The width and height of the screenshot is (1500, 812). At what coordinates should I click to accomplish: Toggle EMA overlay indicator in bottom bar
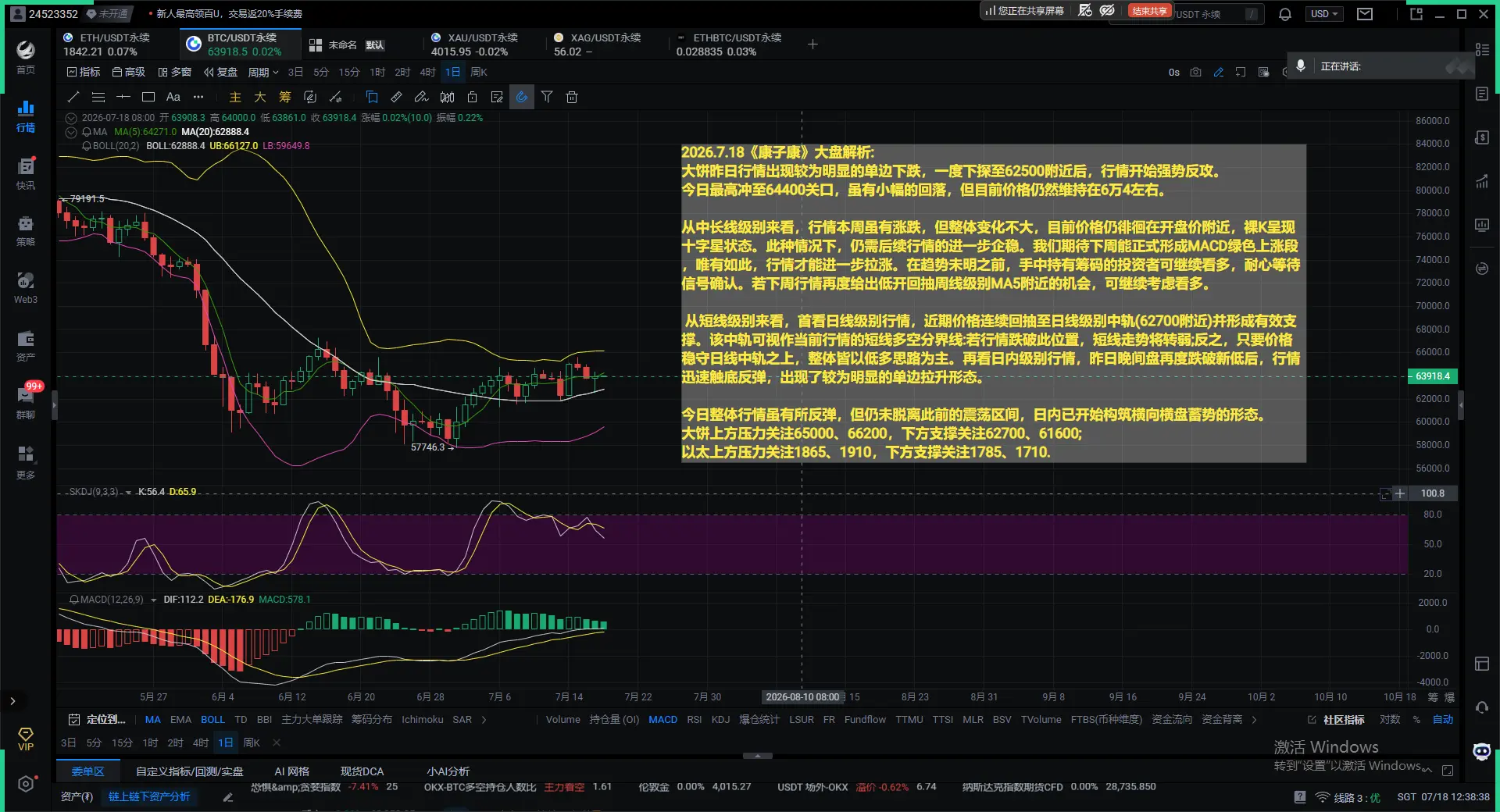180,720
